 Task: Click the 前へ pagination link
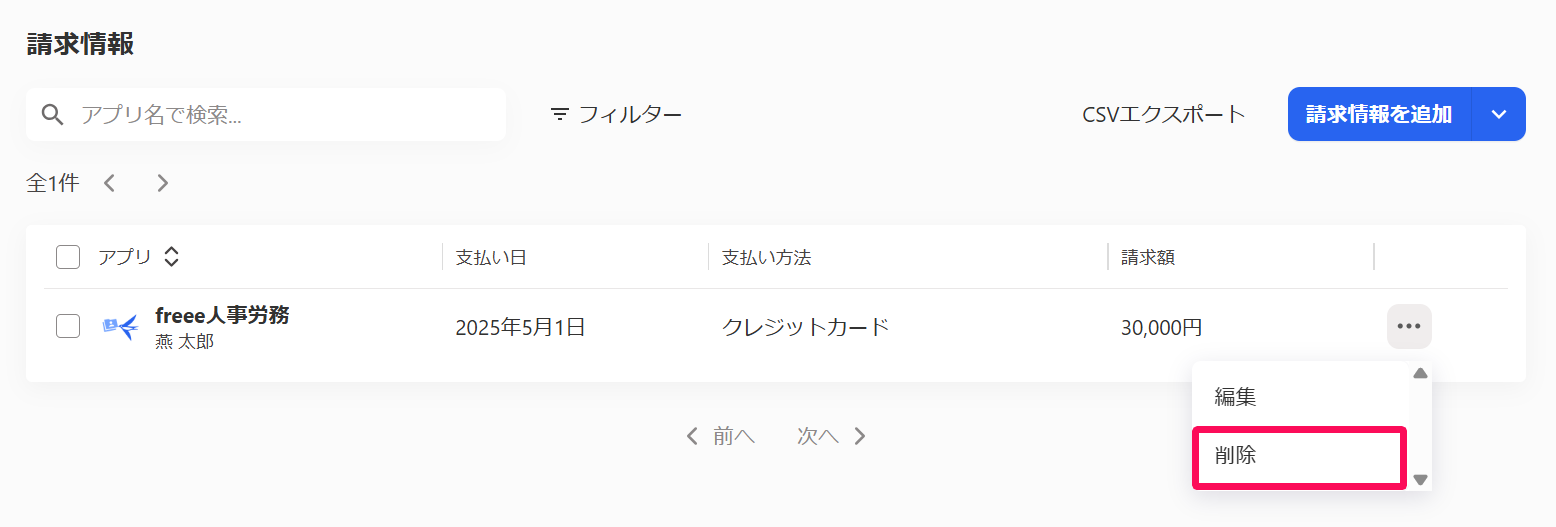pos(720,436)
